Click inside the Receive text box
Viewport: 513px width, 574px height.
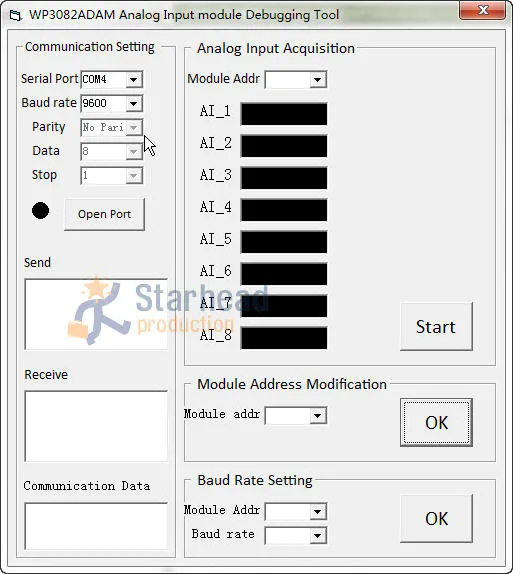coord(96,426)
